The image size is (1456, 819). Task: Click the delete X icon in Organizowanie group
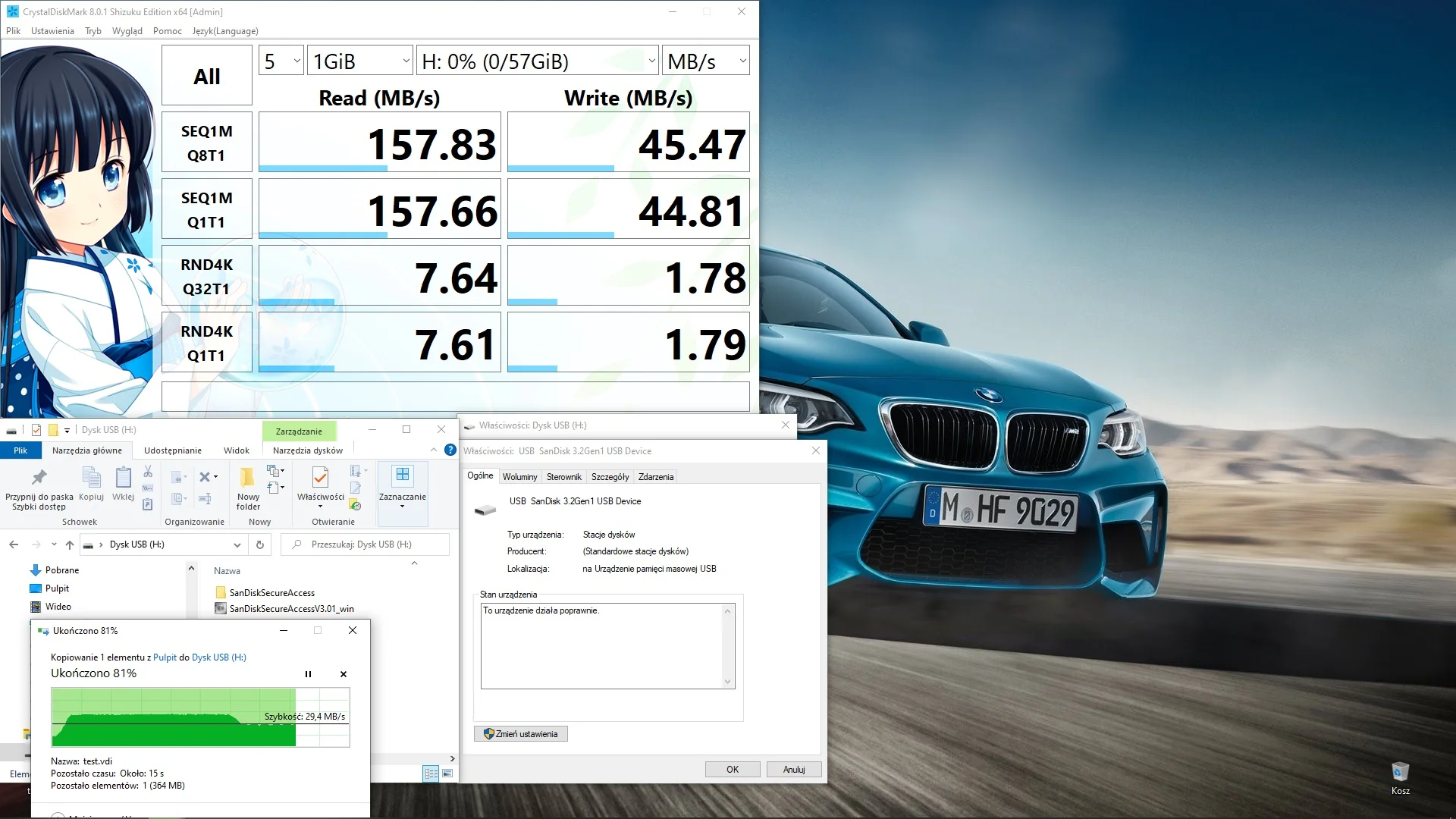click(x=204, y=477)
